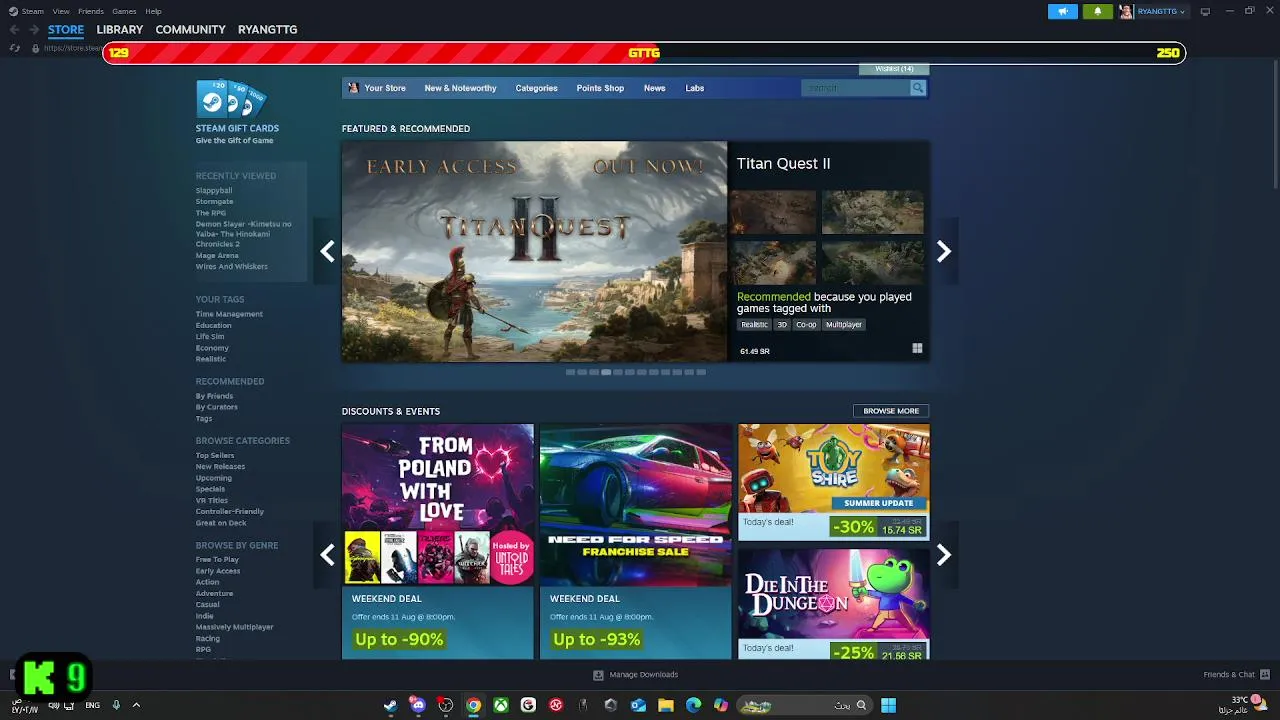1280x720 pixels.
Task: Open the Windows Start button
Action: [x=888, y=705]
